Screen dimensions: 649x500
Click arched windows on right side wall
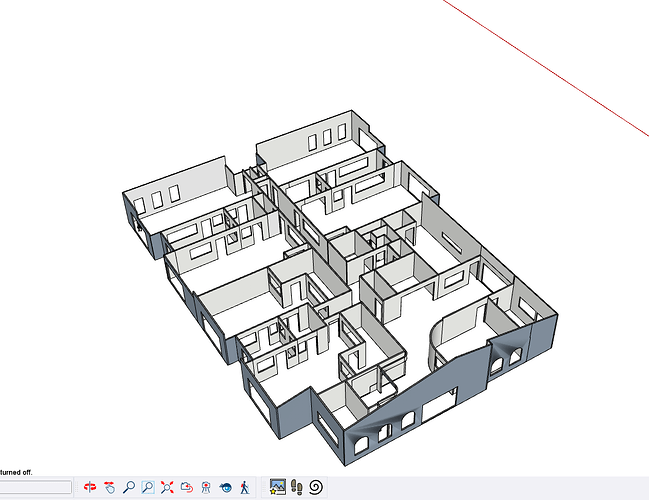click(507, 353)
